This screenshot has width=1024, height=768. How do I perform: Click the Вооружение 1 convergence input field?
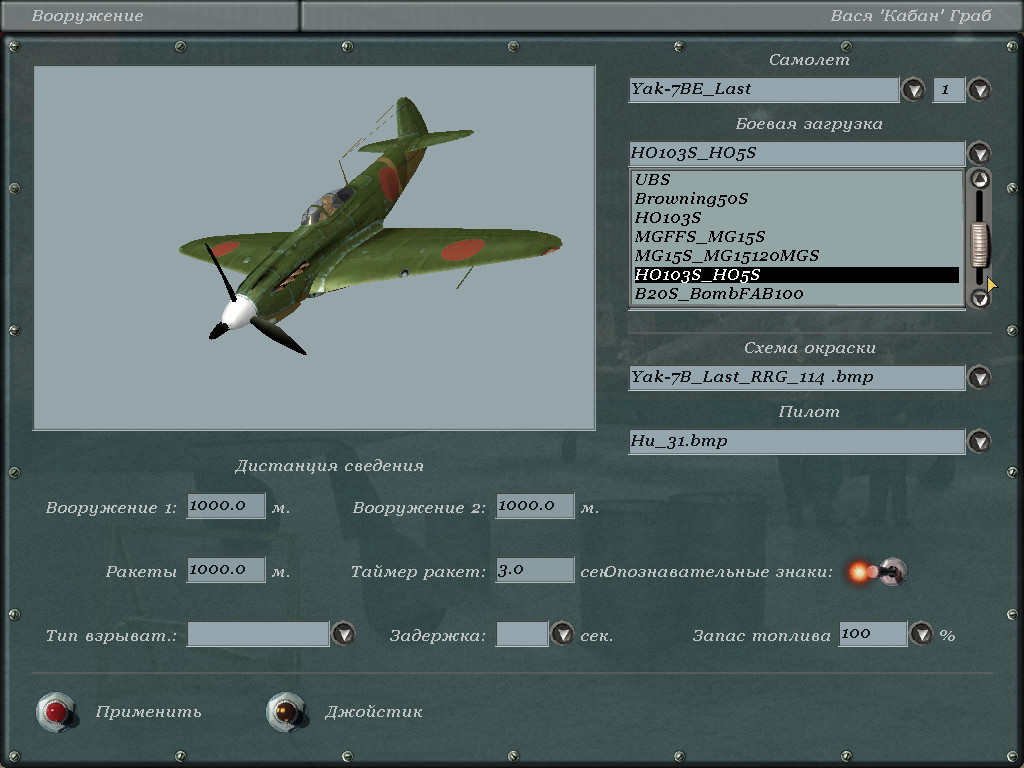pos(226,506)
